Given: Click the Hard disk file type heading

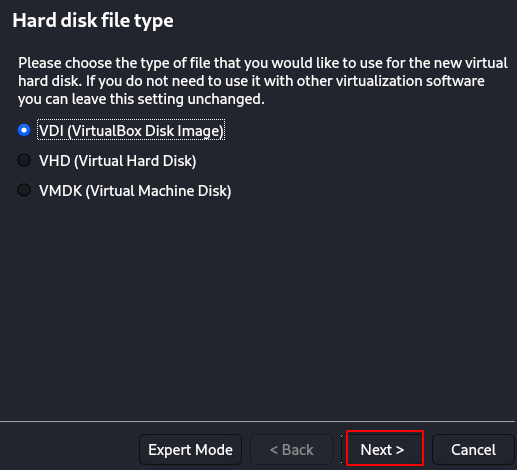Looking at the screenshot, I should (93, 20).
